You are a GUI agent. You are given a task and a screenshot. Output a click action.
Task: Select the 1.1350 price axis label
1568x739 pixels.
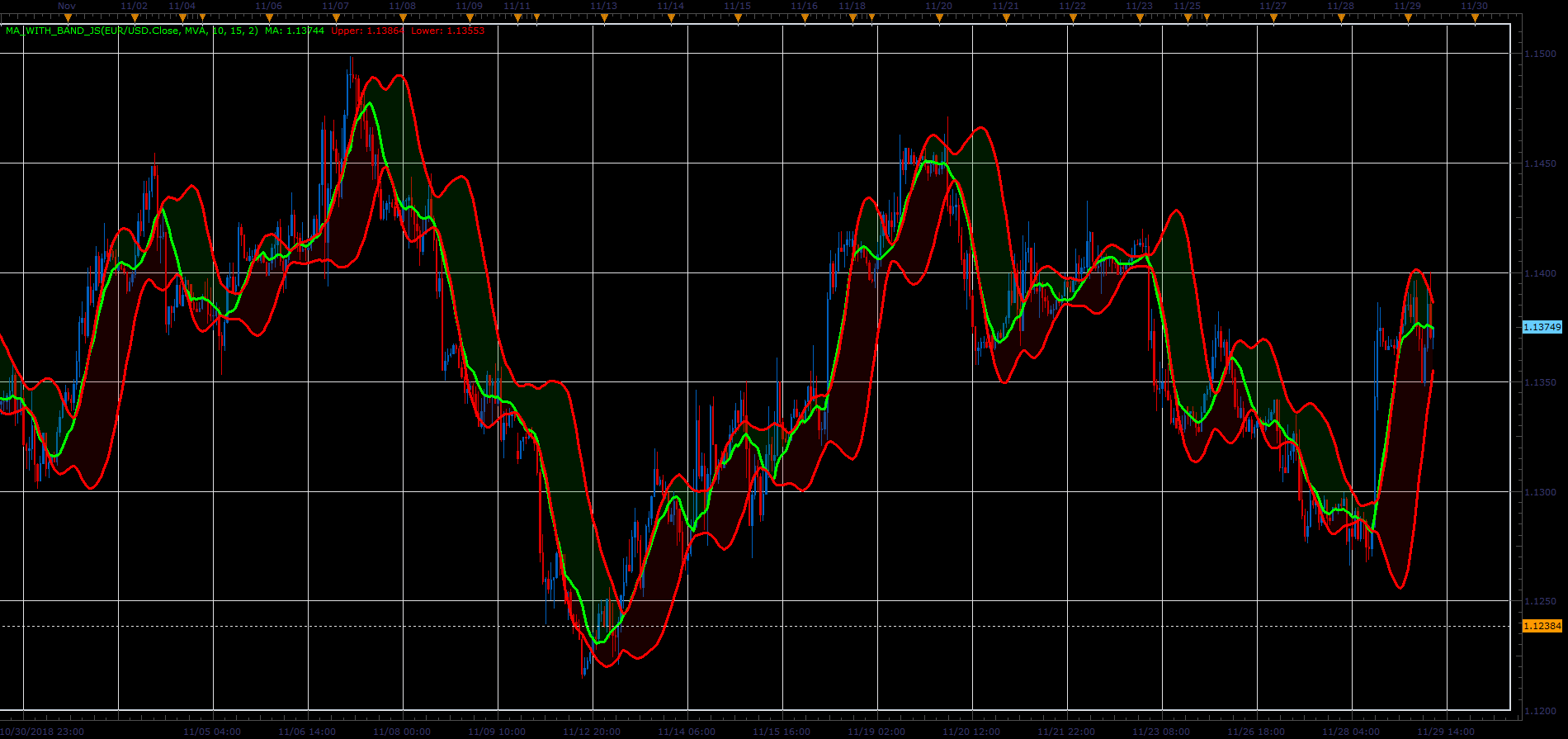pyautogui.click(x=1541, y=383)
